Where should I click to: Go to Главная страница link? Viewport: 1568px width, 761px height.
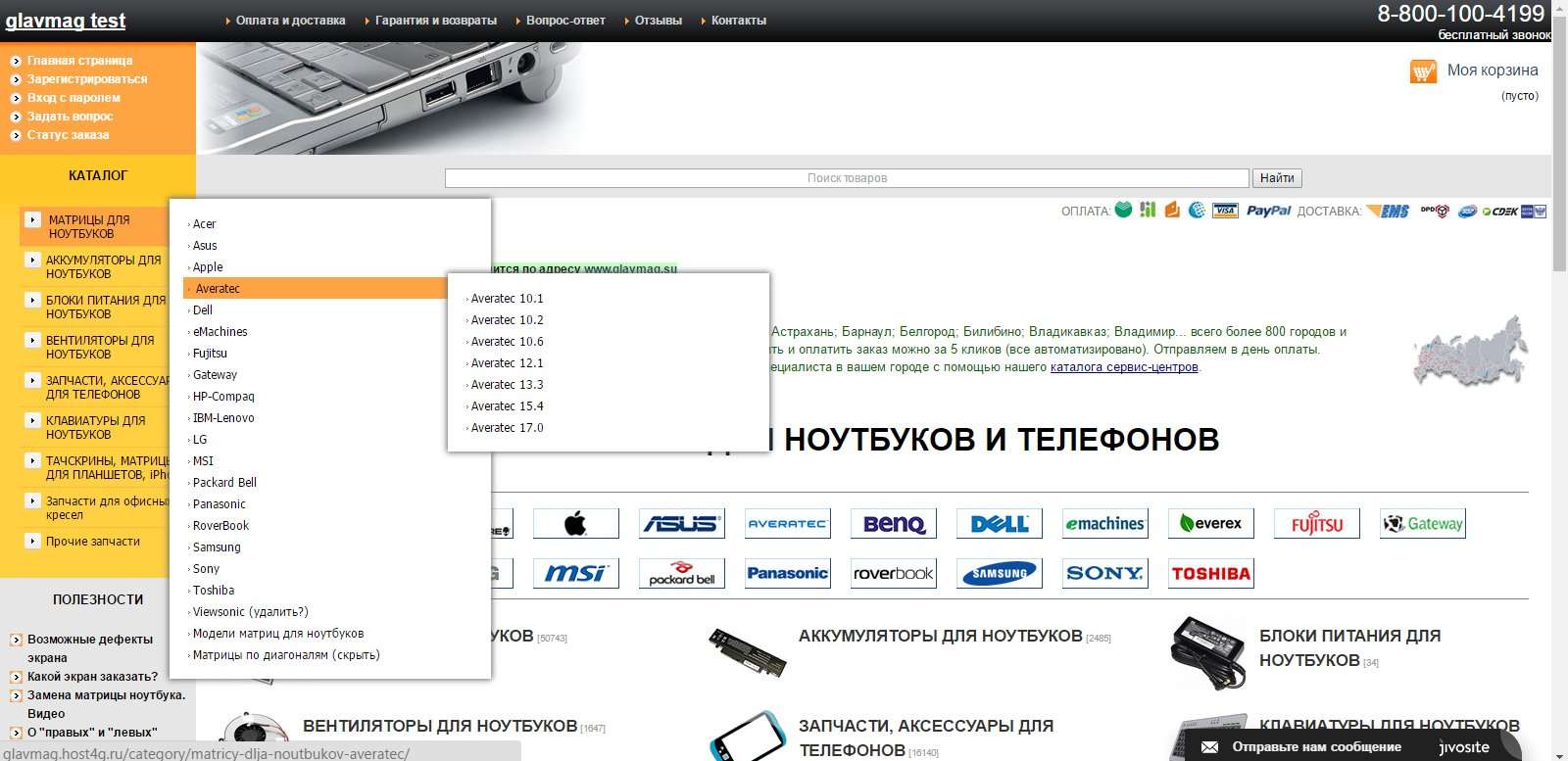coord(79,61)
